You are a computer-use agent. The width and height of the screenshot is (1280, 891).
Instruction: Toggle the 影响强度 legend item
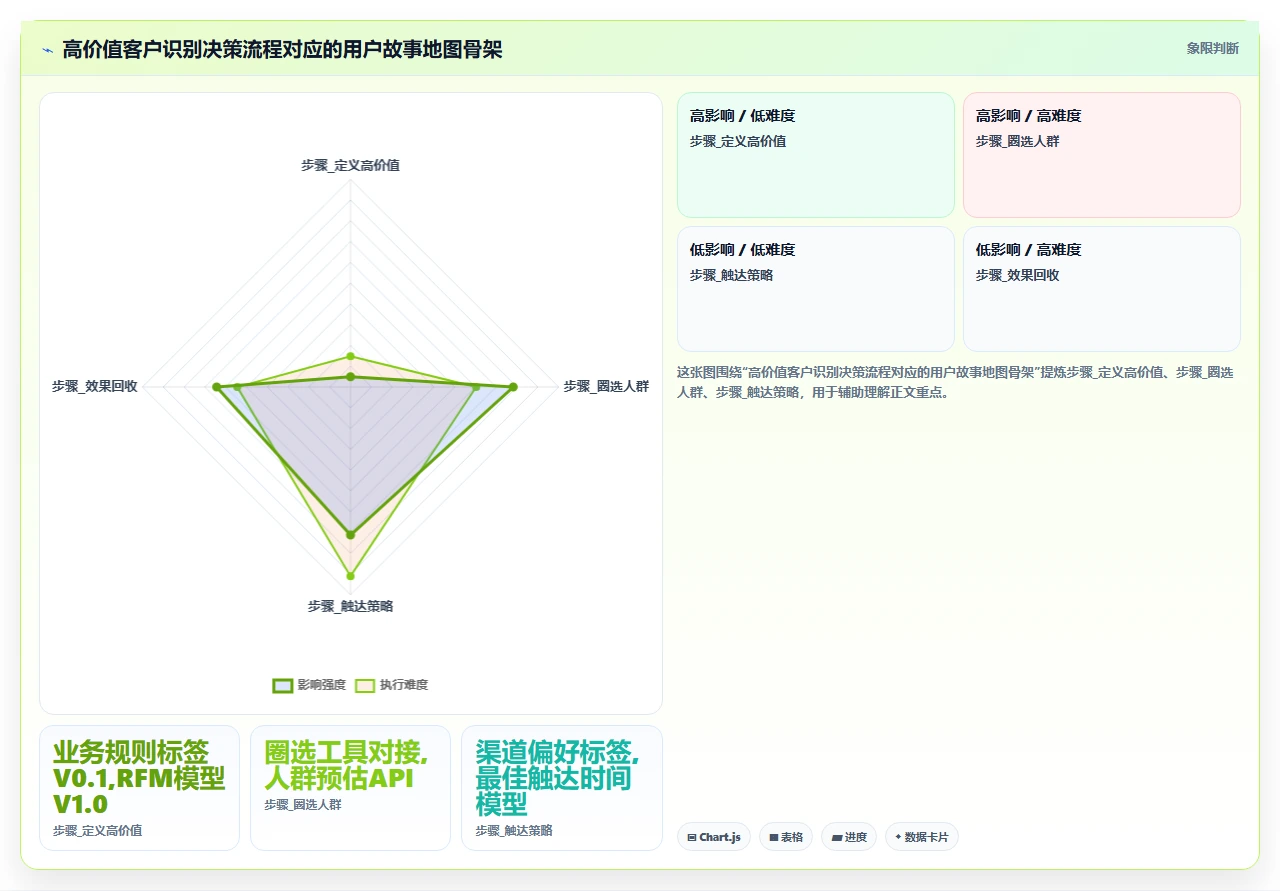coord(309,685)
